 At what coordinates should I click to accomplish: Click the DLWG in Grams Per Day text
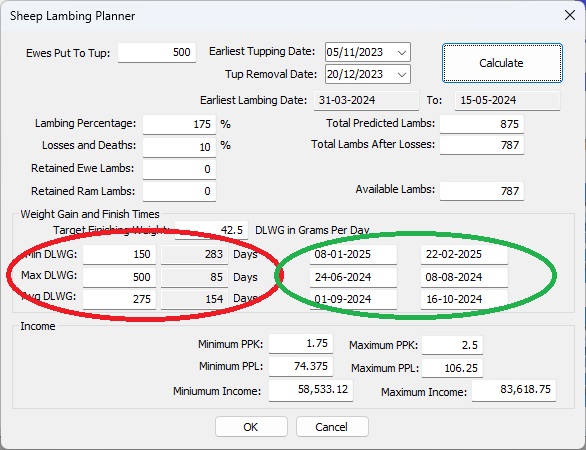[312, 230]
